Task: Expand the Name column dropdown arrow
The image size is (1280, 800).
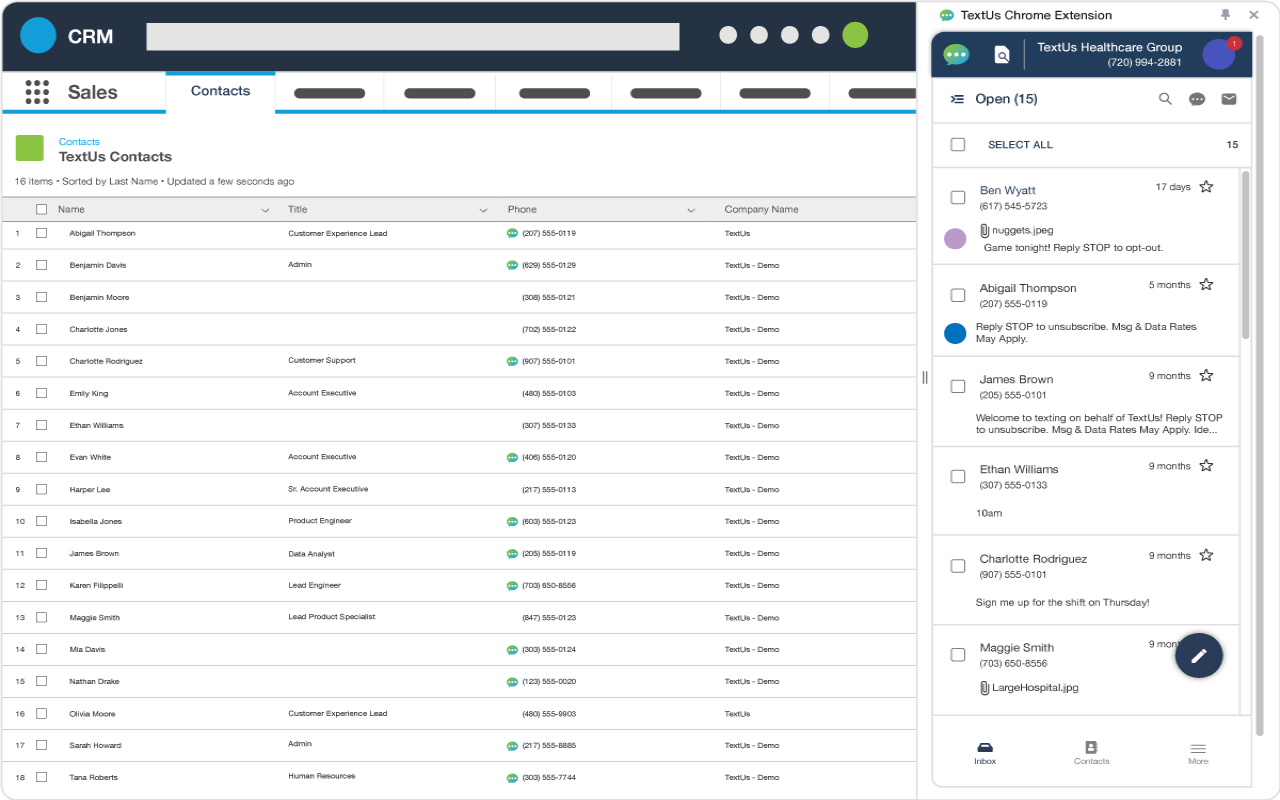Action: coord(265,210)
